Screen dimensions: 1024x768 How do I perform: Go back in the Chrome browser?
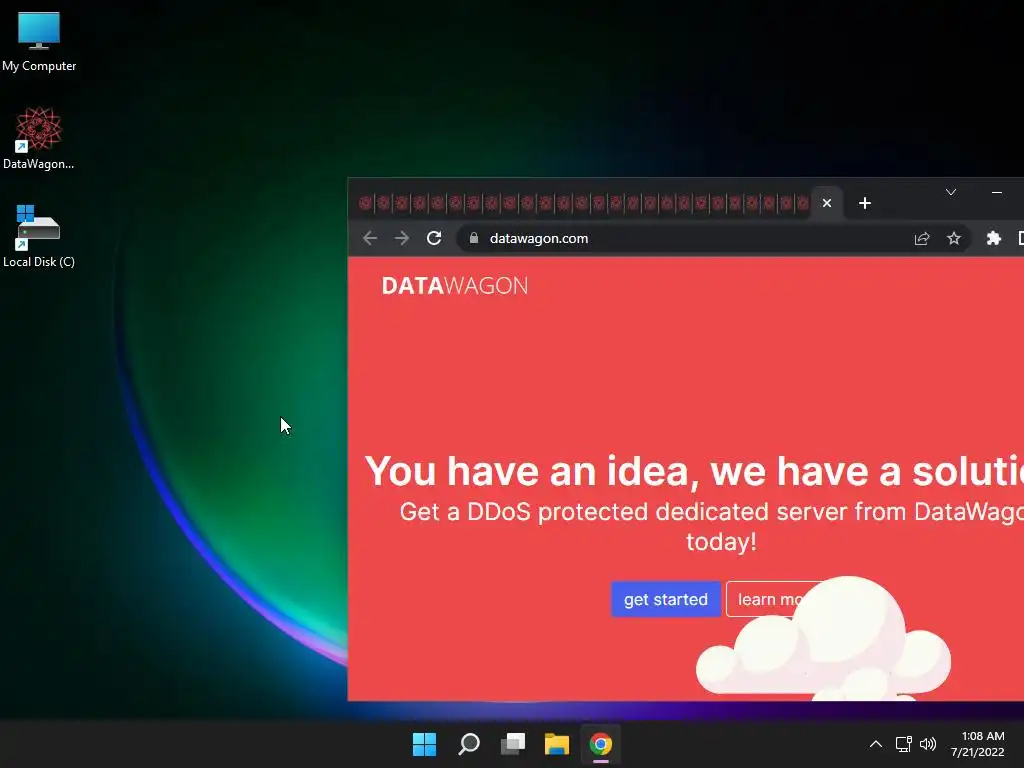pyautogui.click(x=370, y=238)
